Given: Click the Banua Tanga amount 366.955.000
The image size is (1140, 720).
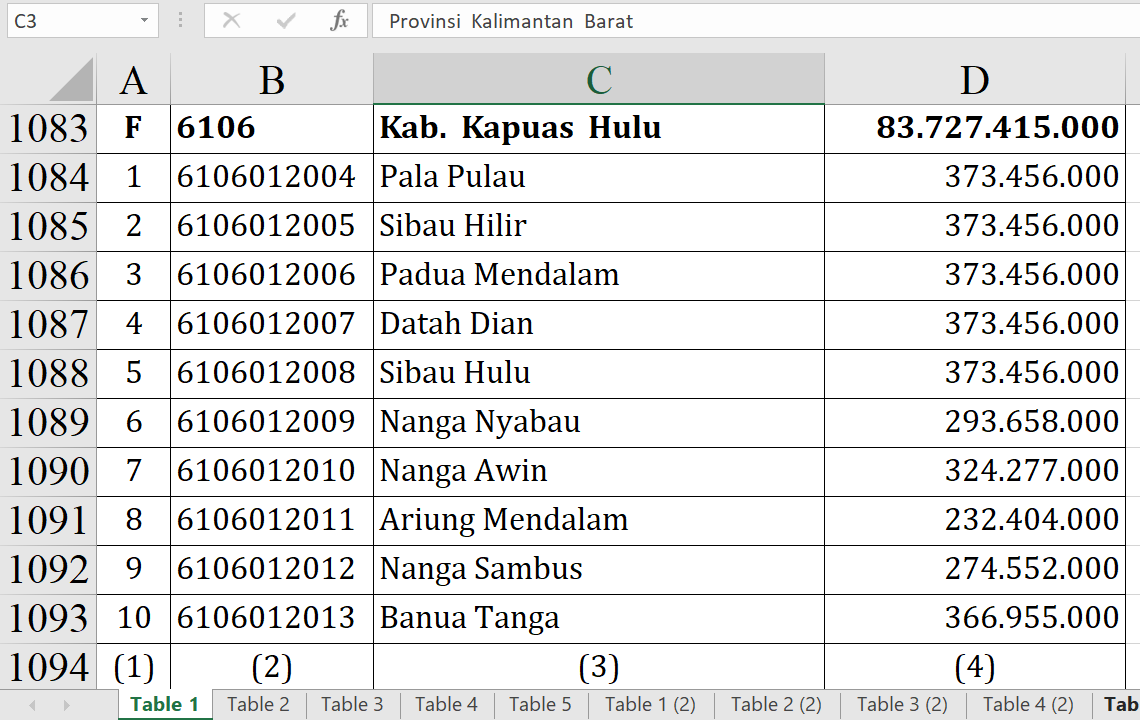Looking at the screenshot, I should pos(1031,618).
